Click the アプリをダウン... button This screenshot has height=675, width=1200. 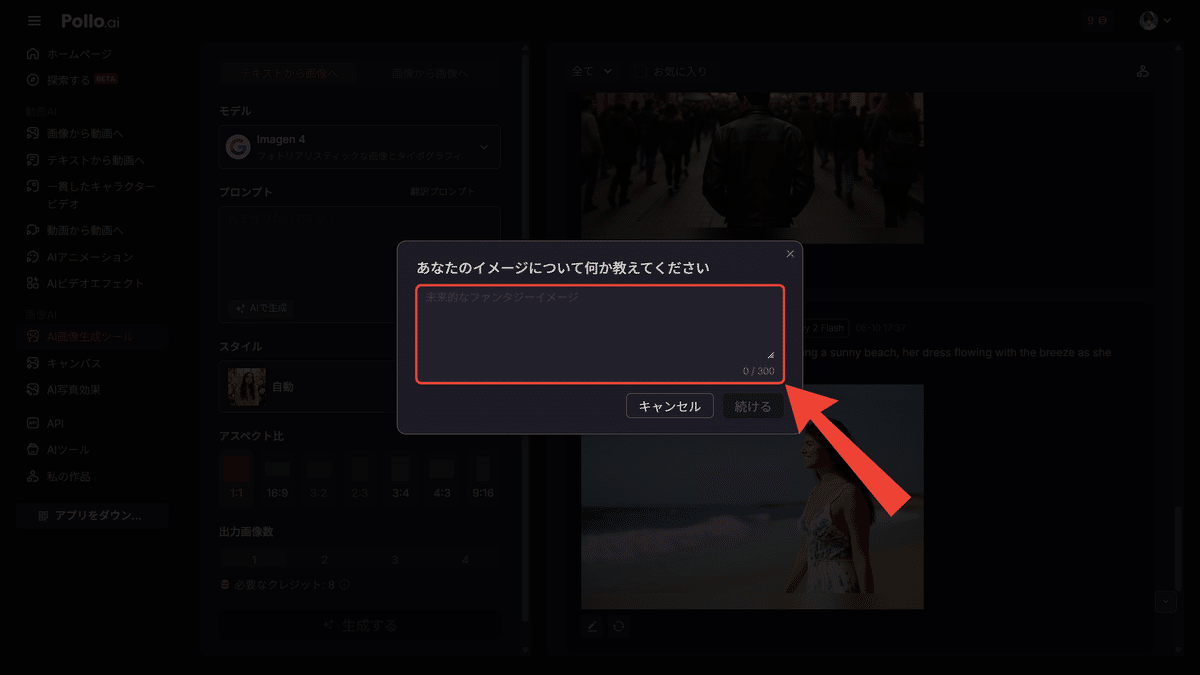click(x=92, y=516)
